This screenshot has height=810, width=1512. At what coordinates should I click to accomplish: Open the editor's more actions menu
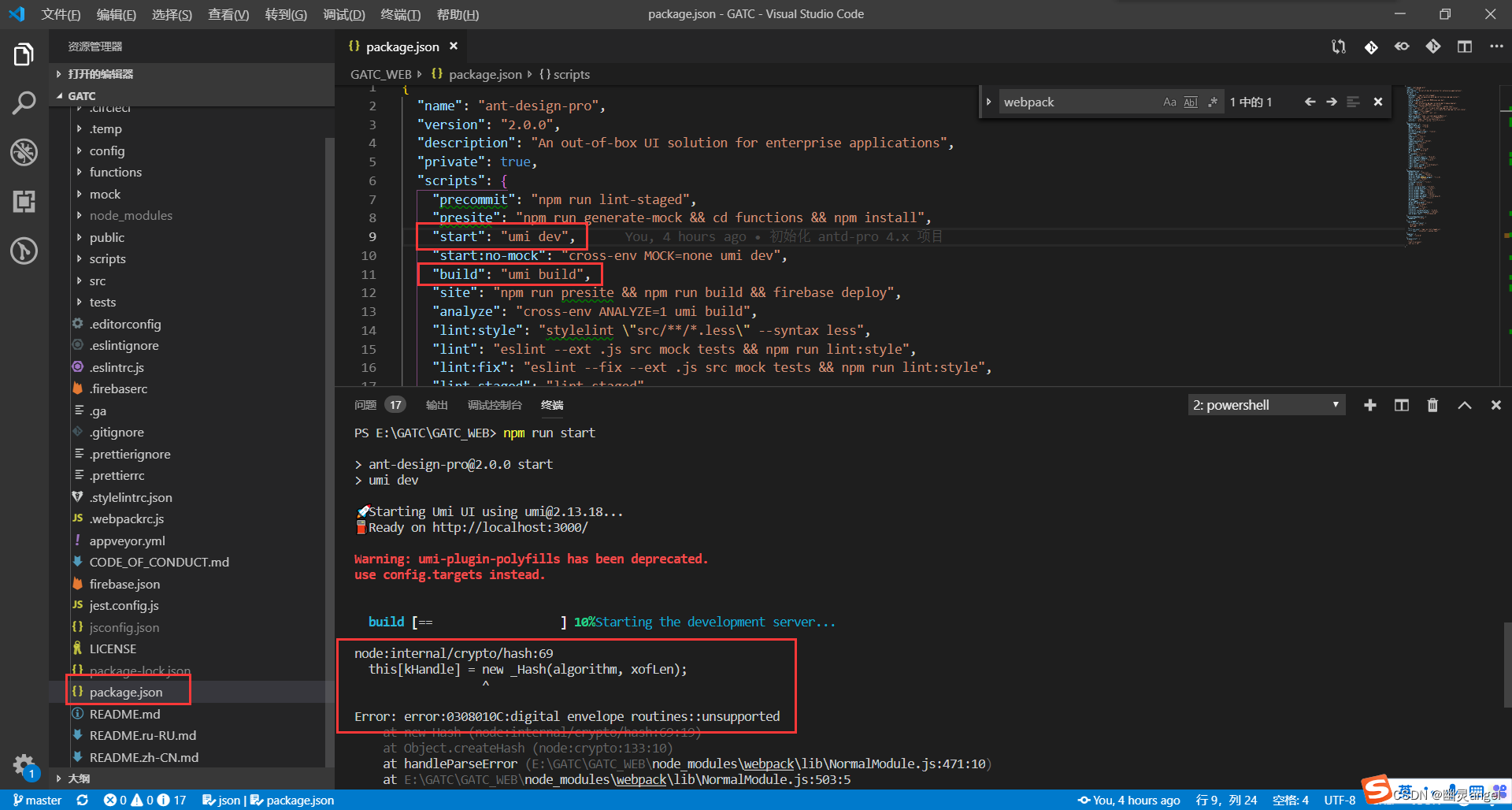click(x=1496, y=47)
